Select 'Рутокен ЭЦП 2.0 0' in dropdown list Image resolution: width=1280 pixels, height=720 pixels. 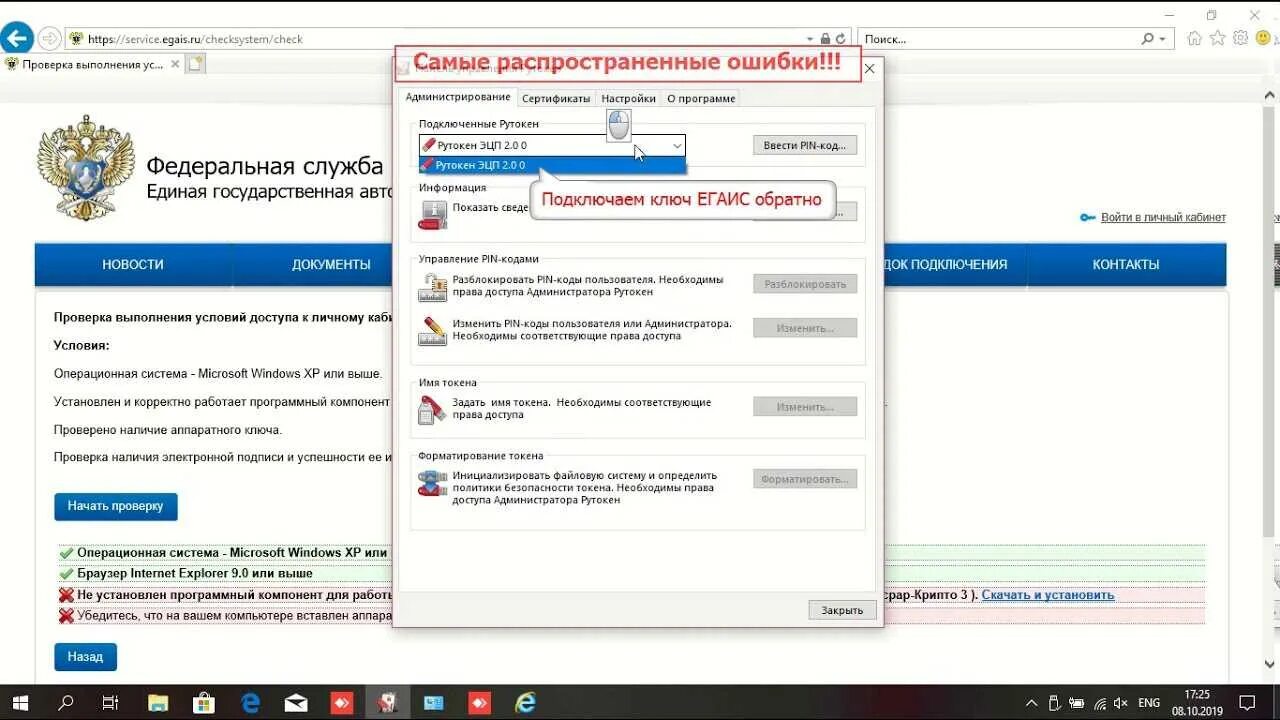(x=553, y=165)
